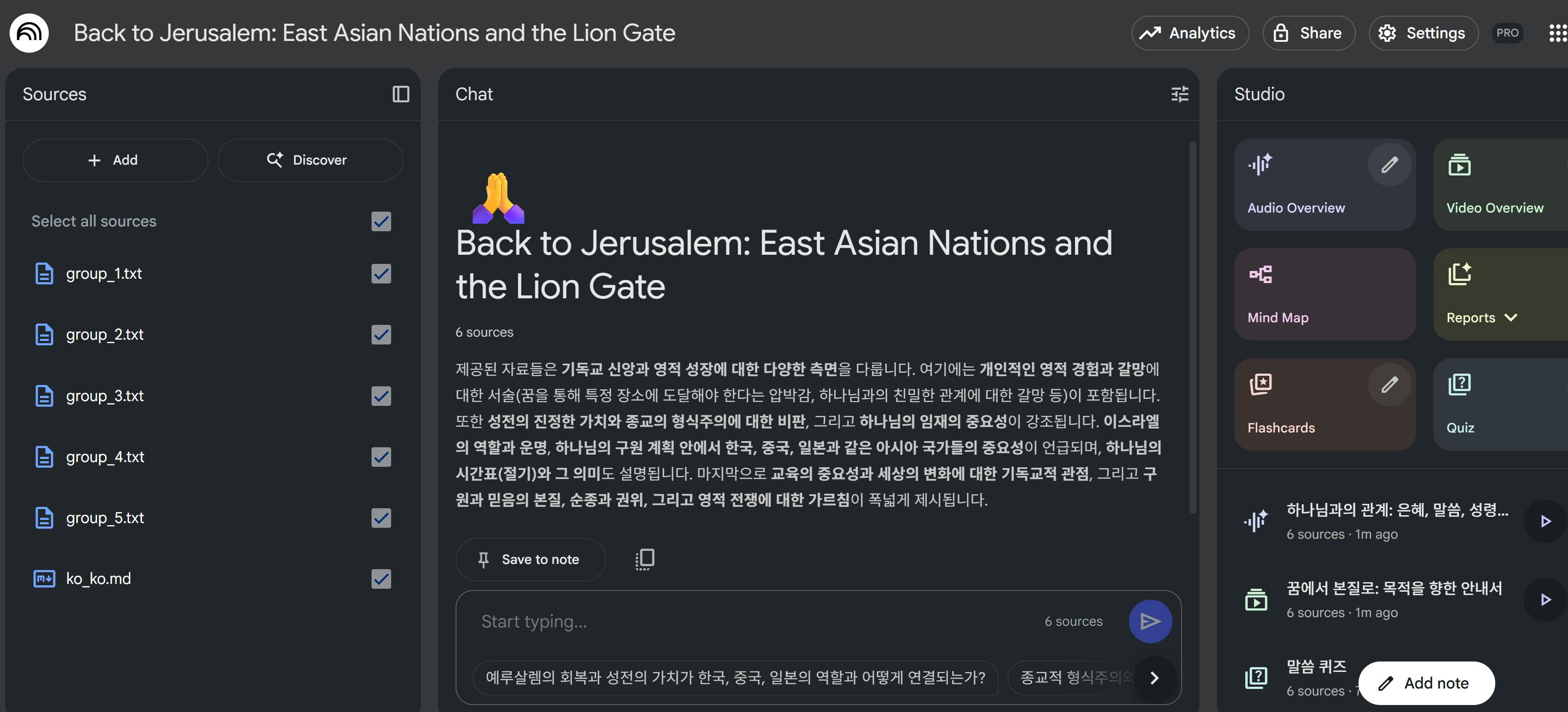Go to NotebookLM home logo
1568x712 pixels.
pos(29,33)
